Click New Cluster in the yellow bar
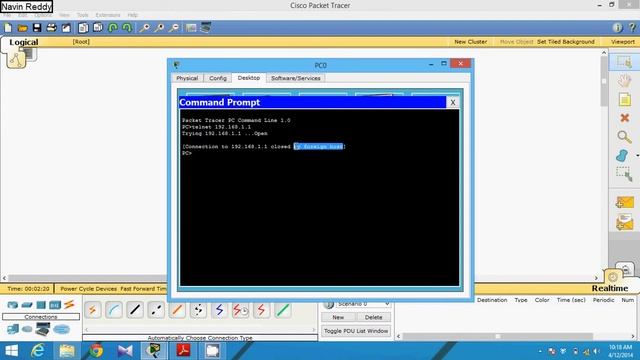Image resolution: width=640 pixels, height=360 pixels. pyautogui.click(x=471, y=42)
